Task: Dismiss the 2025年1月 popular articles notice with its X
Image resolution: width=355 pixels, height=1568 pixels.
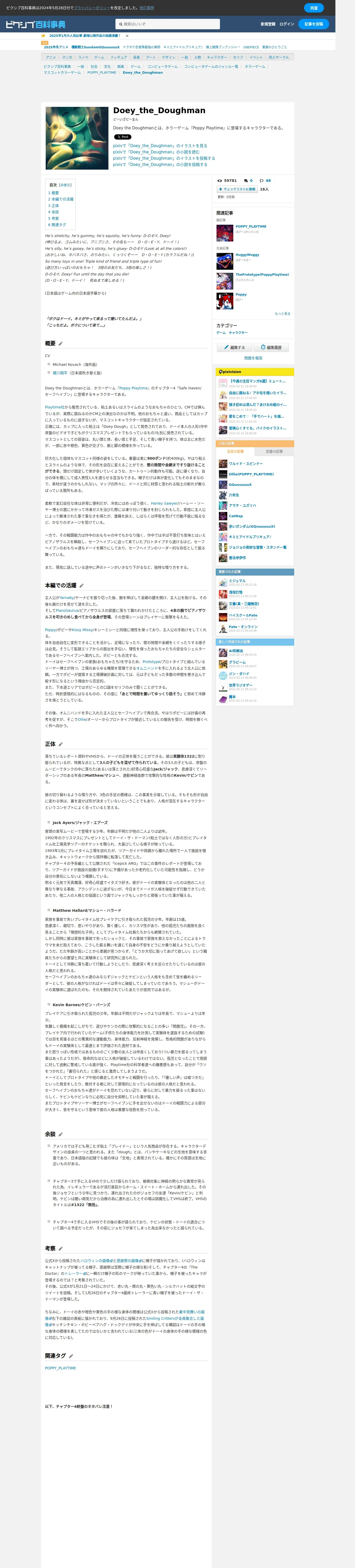Action: [x=127, y=36]
